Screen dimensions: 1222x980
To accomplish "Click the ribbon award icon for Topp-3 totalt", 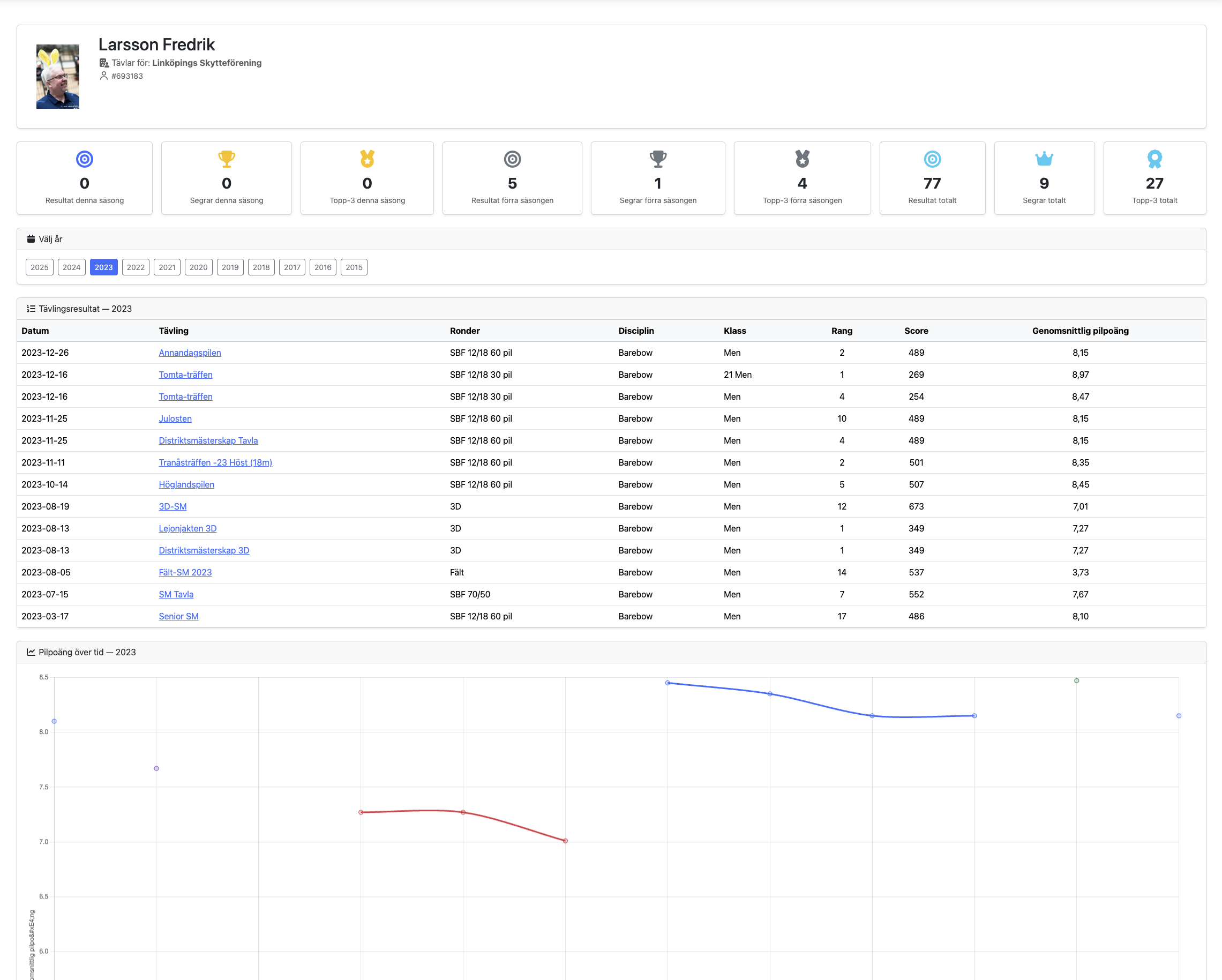I will tap(1154, 159).
